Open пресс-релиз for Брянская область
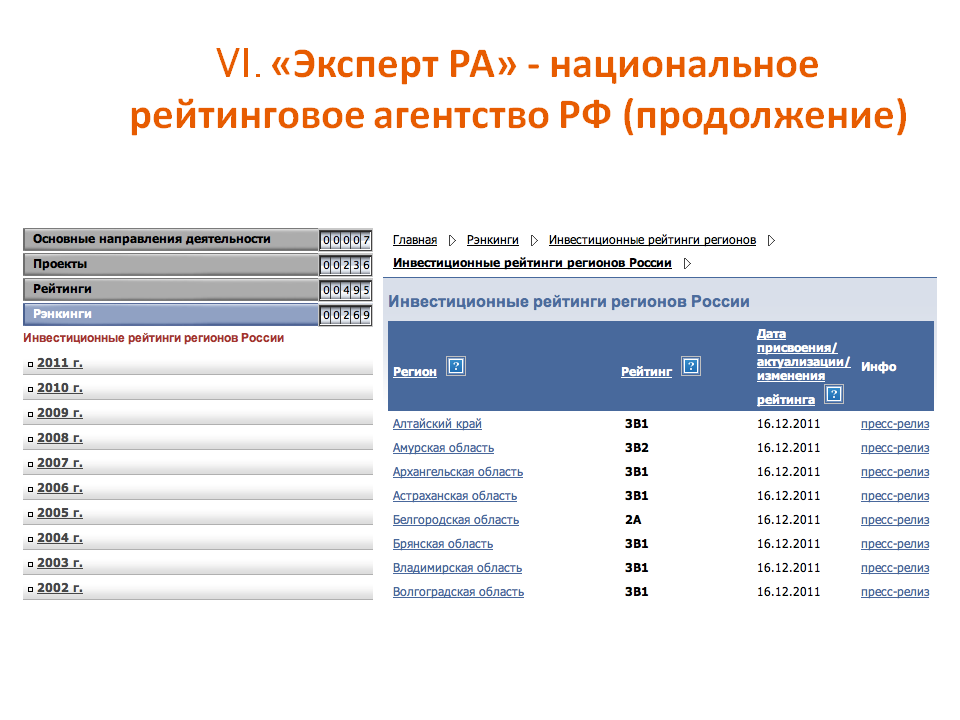This screenshot has width=960, height=720. click(x=894, y=544)
